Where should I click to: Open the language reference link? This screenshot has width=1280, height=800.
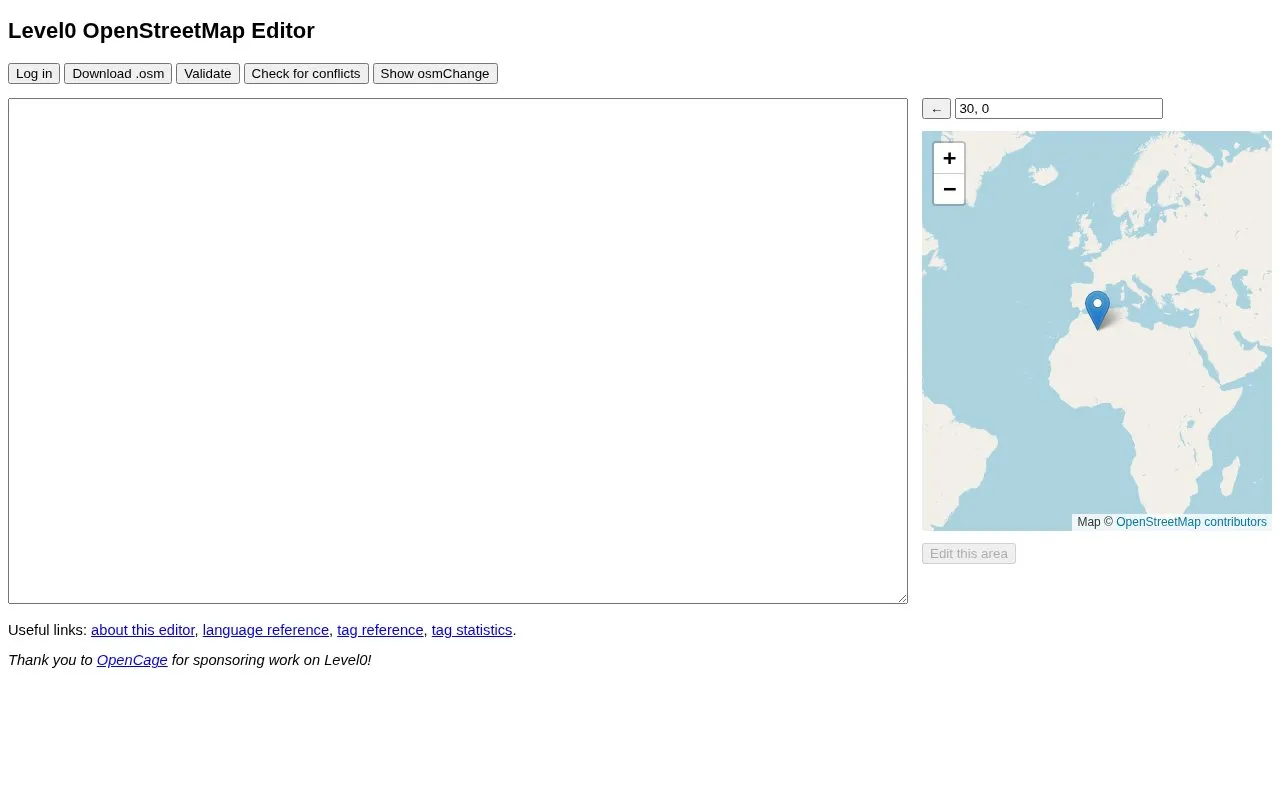(x=266, y=630)
